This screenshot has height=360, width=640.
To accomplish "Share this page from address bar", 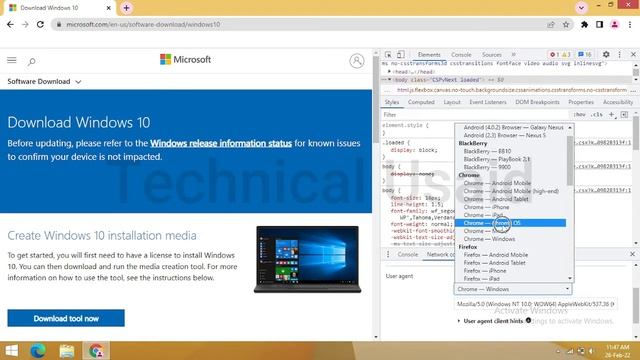I will (x=551, y=24).
